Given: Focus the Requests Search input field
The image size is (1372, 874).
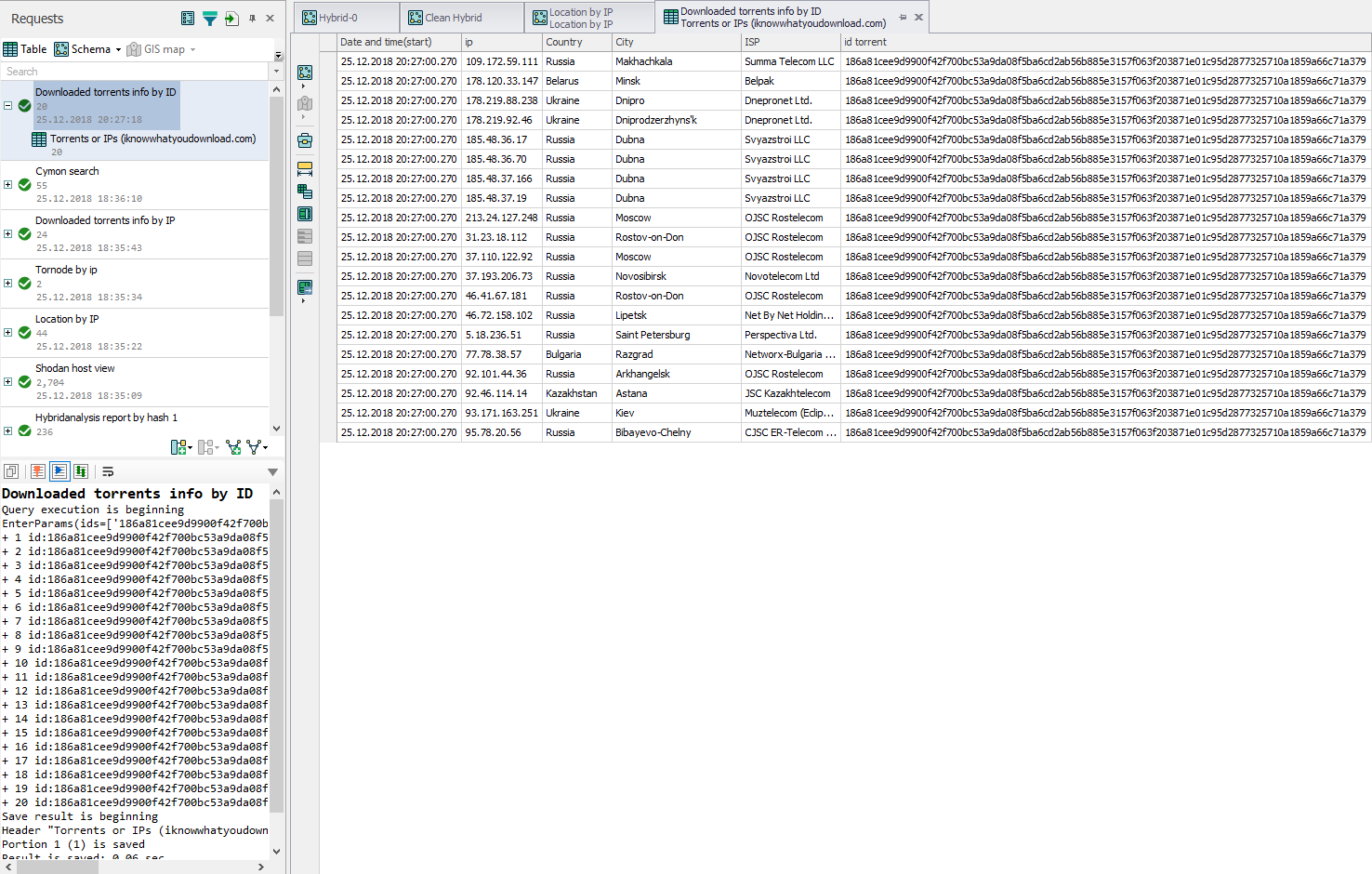Looking at the screenshot, I should (x=135, y=72).
